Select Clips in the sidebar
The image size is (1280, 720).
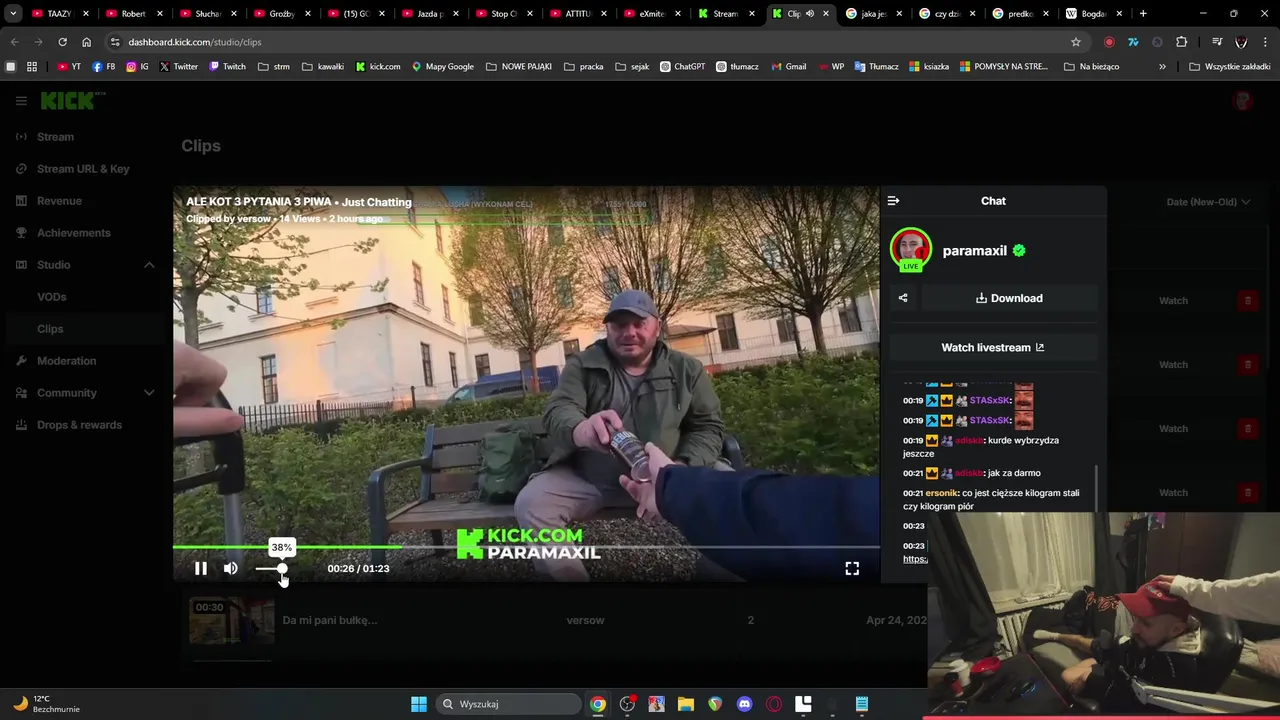point(50,329)
